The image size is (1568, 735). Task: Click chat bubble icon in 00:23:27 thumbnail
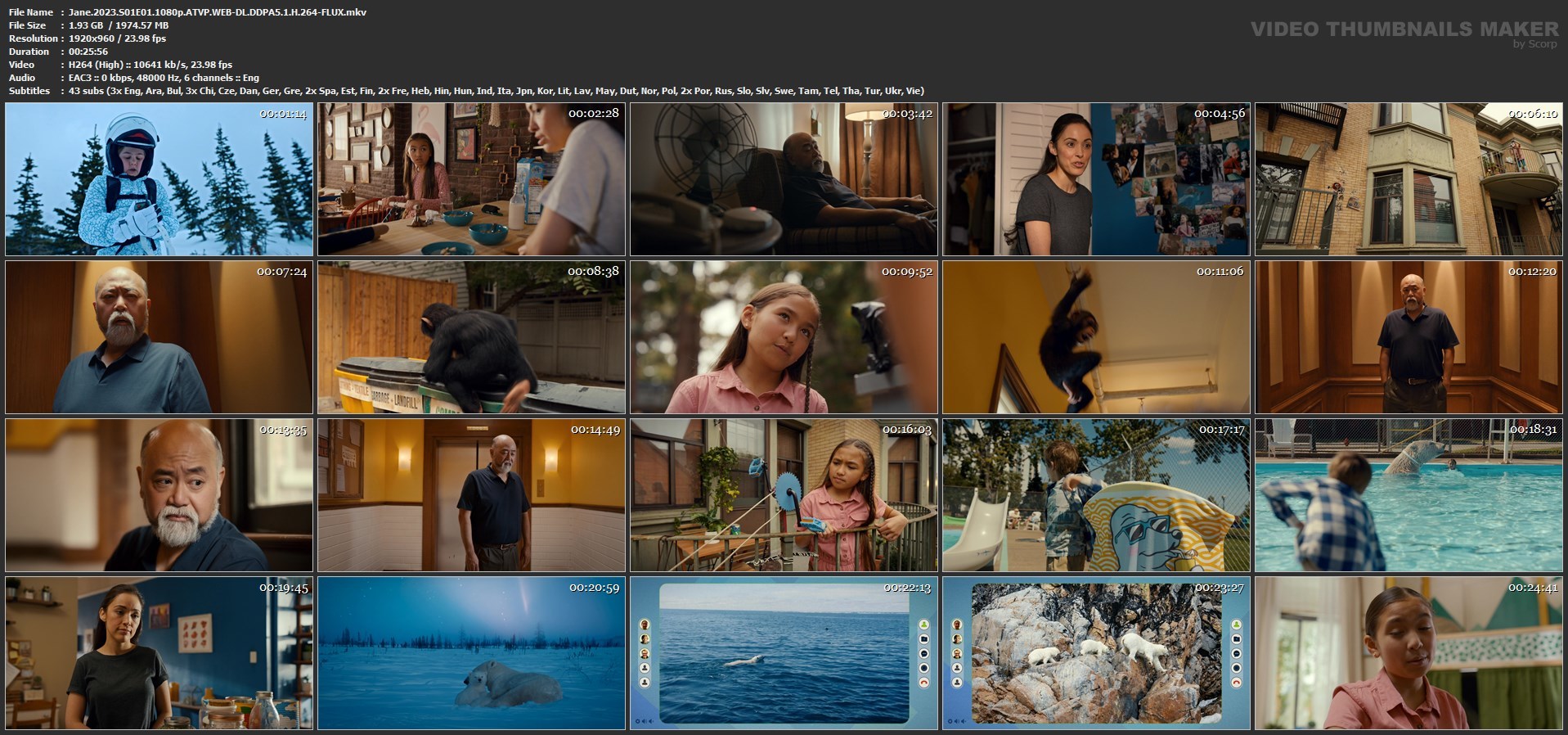[x=1237, y=653]
